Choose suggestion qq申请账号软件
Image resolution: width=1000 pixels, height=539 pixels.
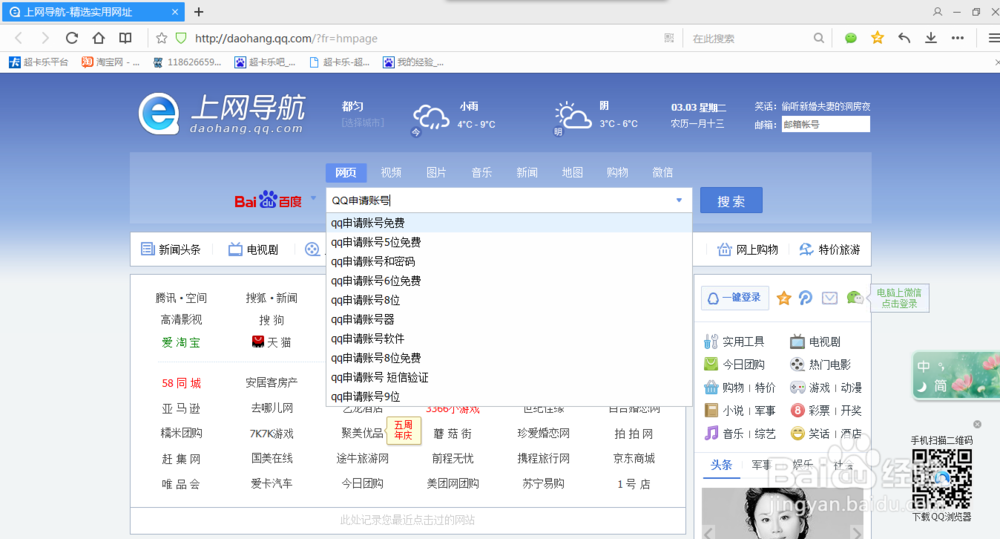point(509,339)
